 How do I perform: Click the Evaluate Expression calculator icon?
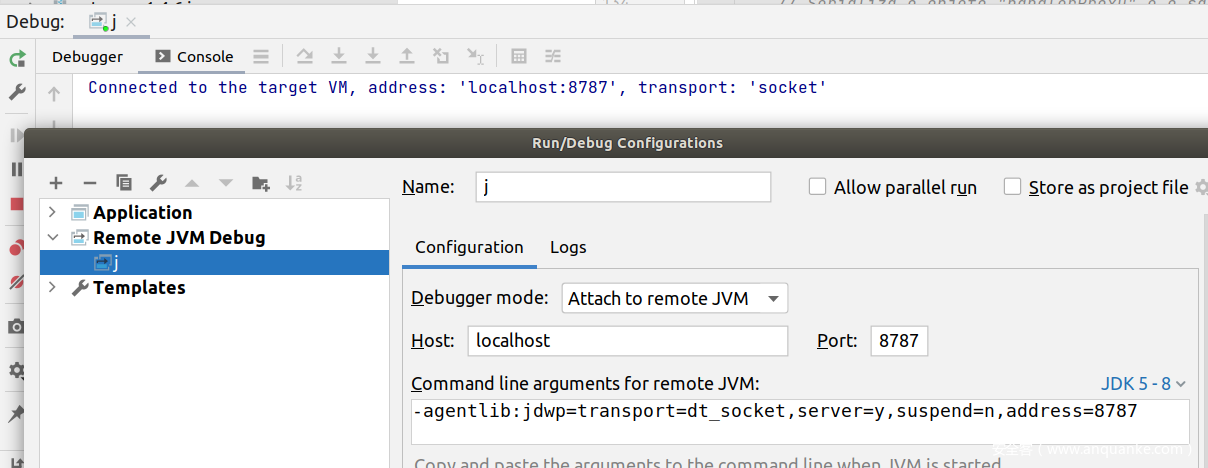(518, 57)
